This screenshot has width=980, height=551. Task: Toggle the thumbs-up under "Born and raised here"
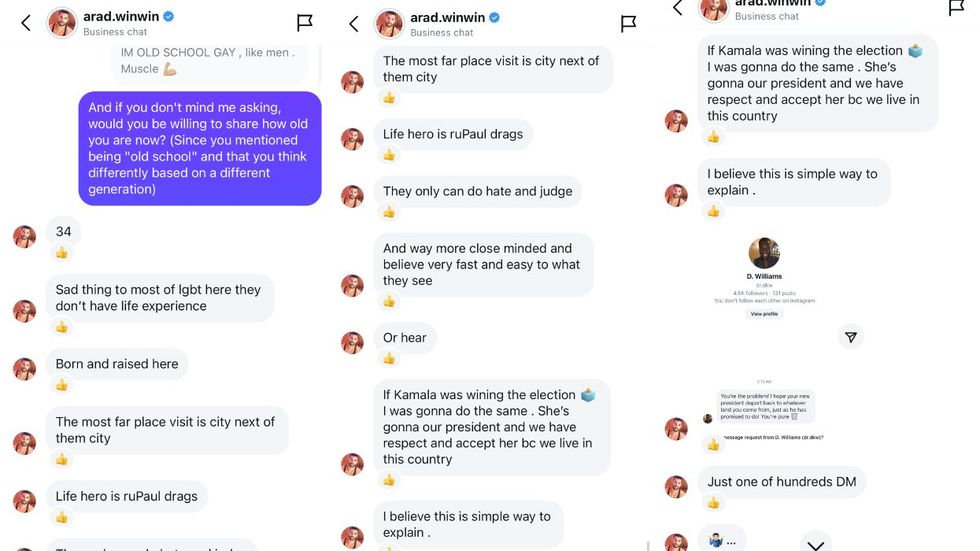click(x=62, y=385)
